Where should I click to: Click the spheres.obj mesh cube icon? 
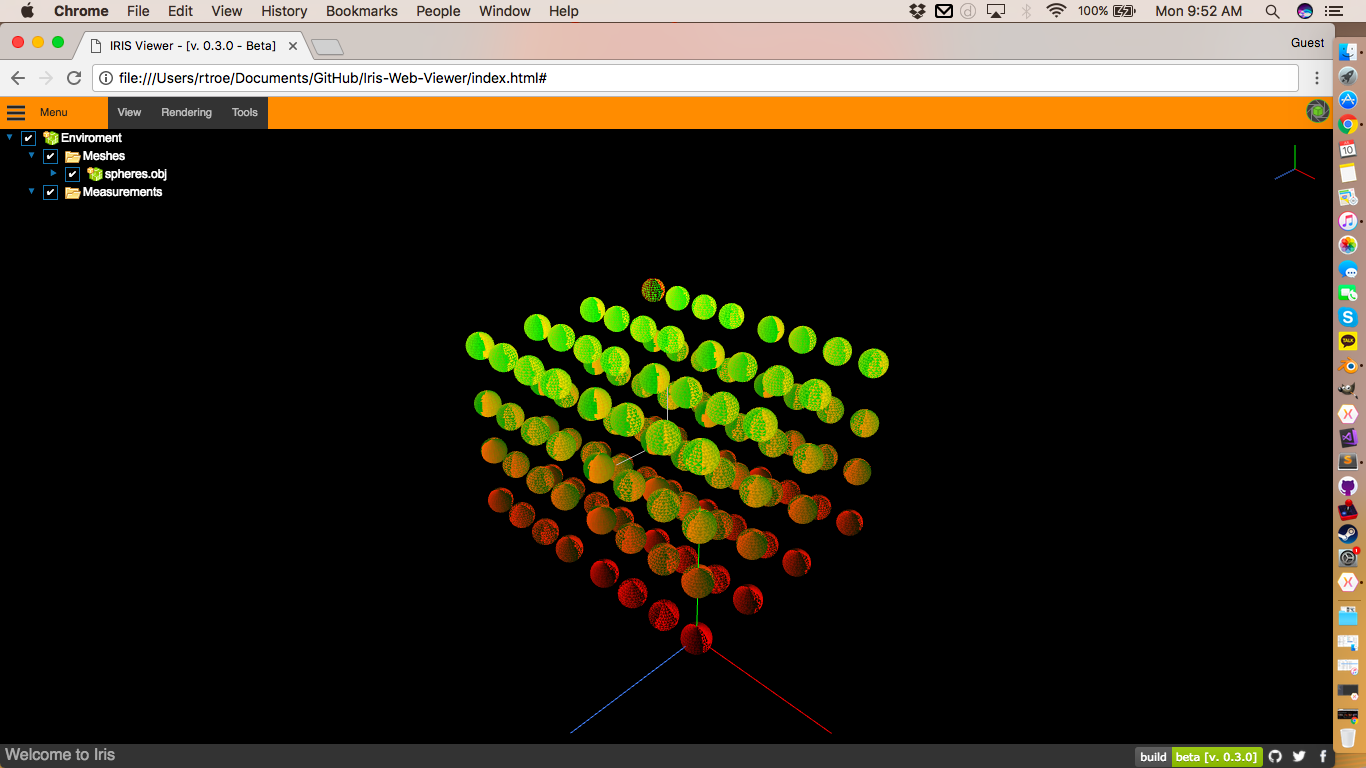pos(95,174)
